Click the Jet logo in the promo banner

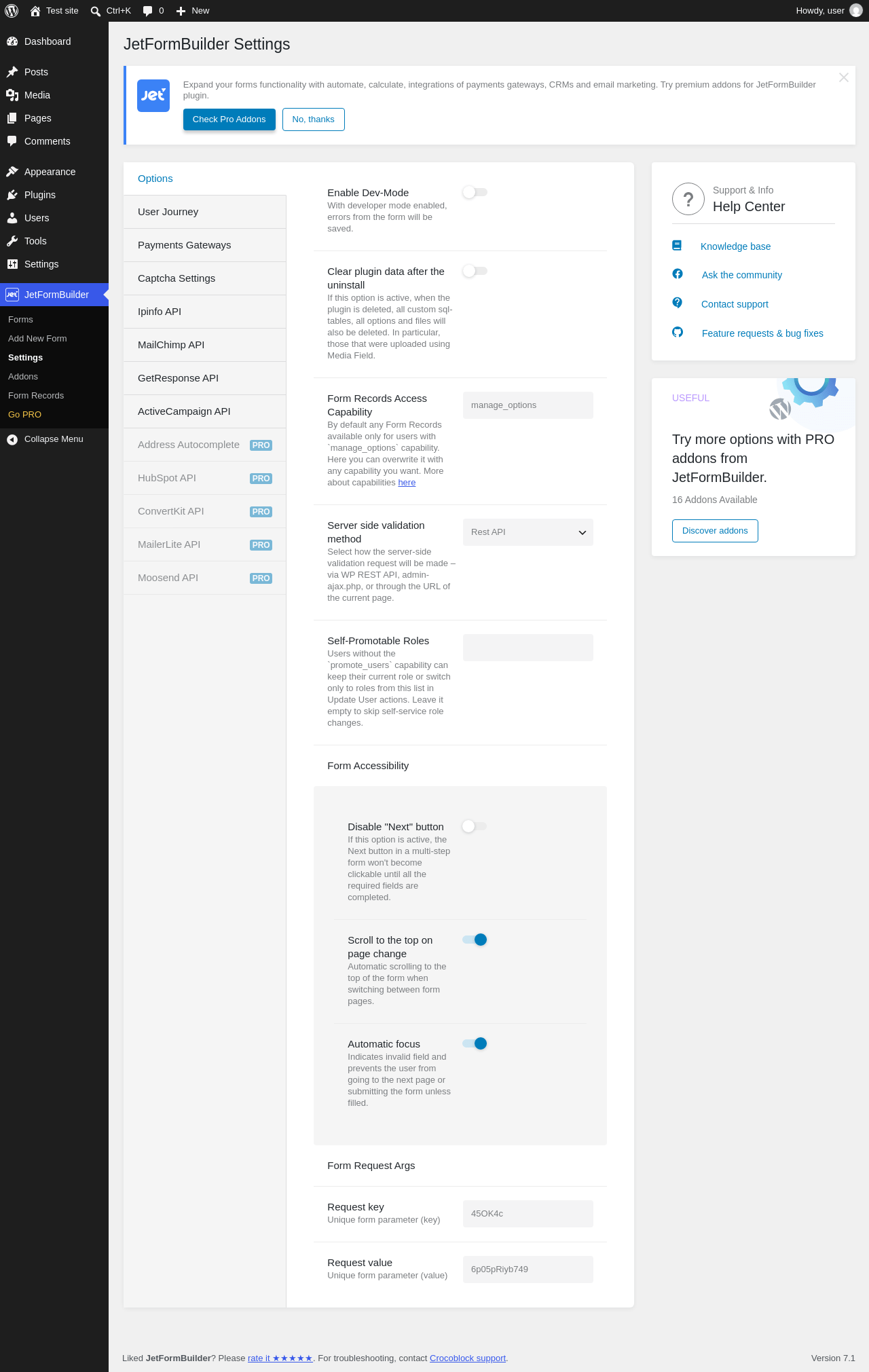[153, 96]
